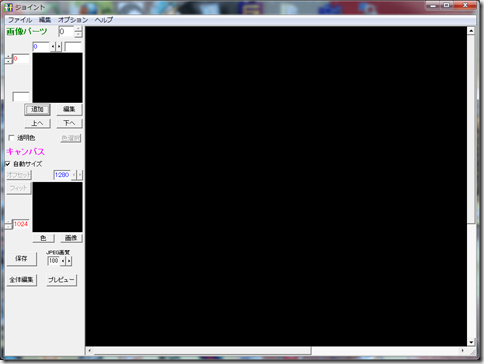Click the canvas preview thumbnail
Viewport: 484px width, 364px height.
tap(57, 207)
